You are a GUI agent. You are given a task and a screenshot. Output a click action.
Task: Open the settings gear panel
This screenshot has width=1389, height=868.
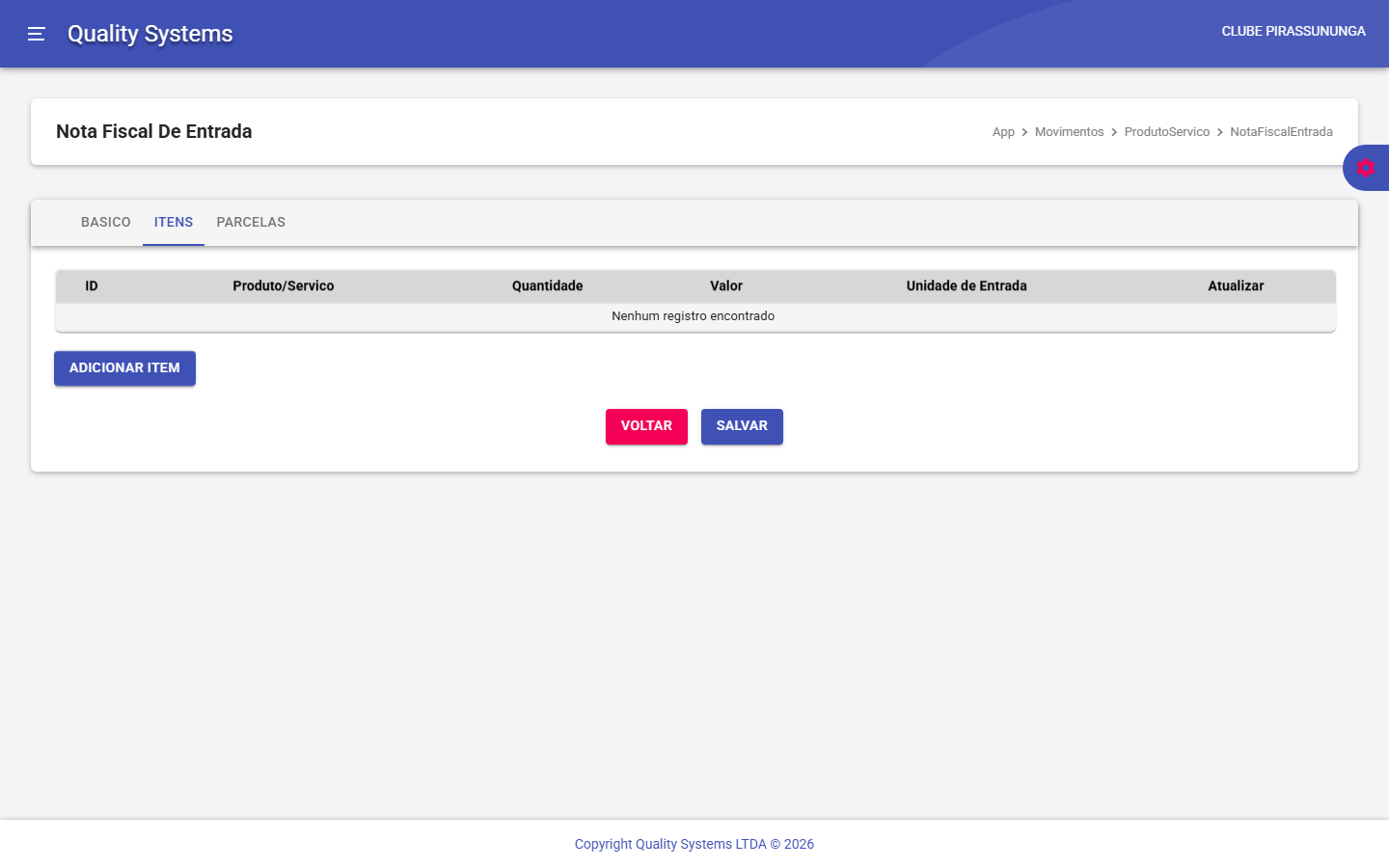click(1365, 168)
